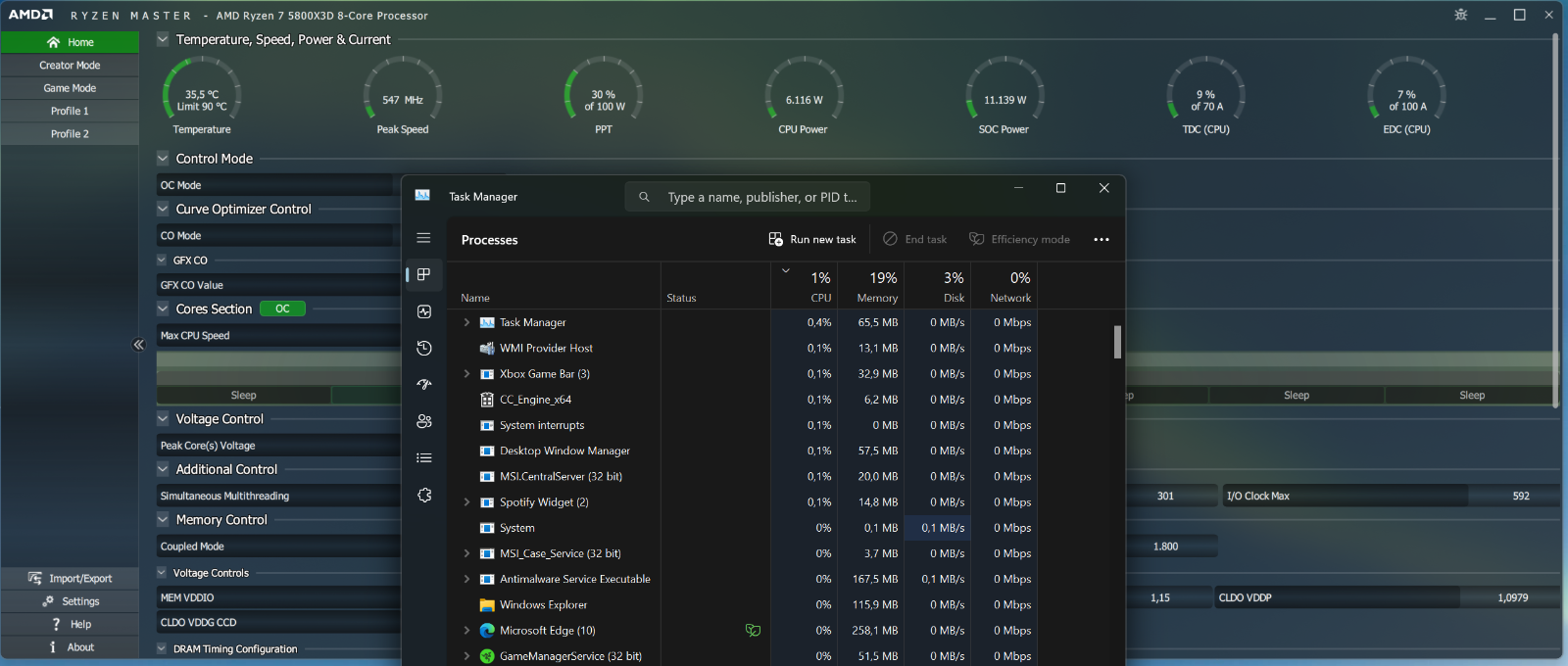Image resolution: width=1568 pixels, height=666 pixels.
Task: Collapse the Additional Control section
Action: (x=163, y=469)
